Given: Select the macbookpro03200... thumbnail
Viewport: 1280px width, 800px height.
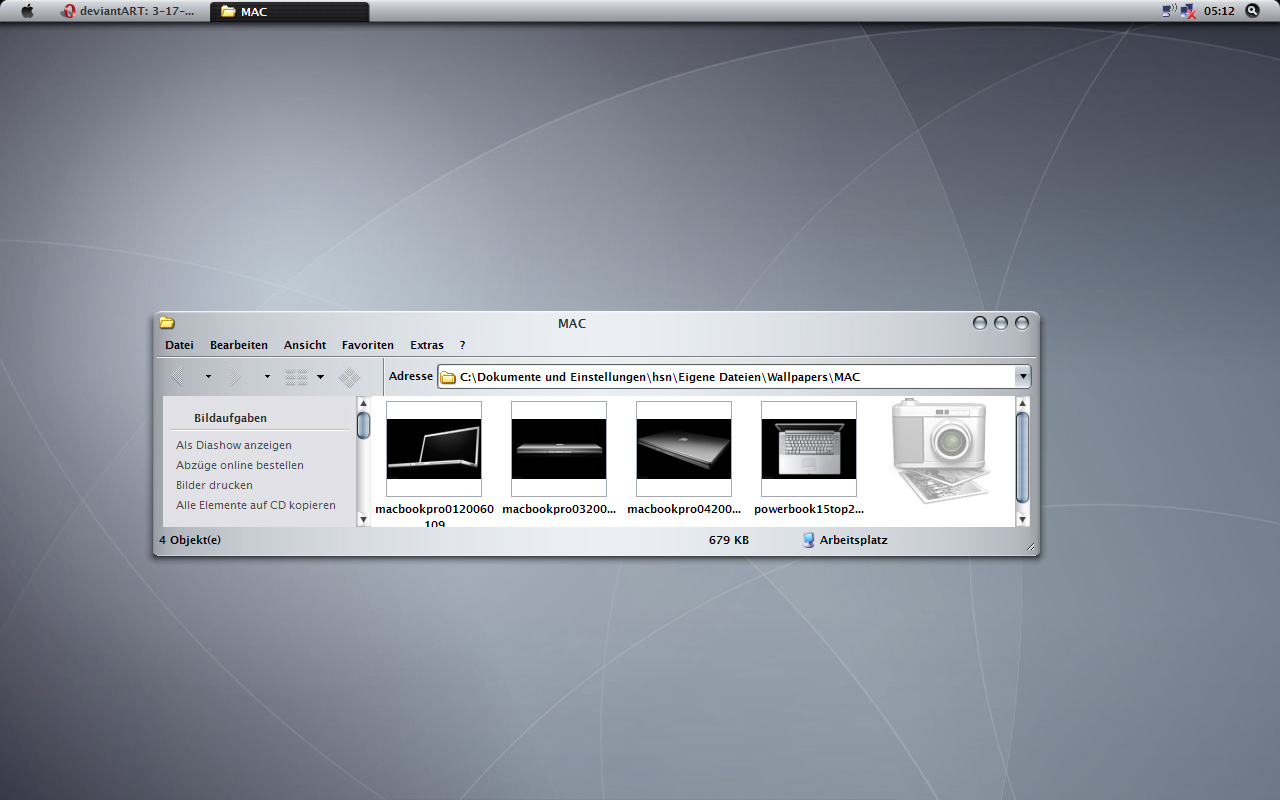Looking at the screenshot, I should click(x=559, y=449).
